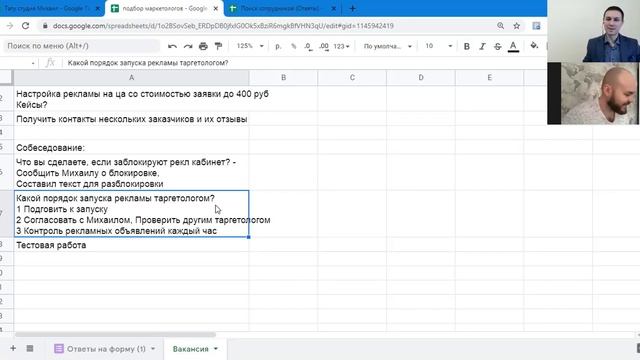Screen dimensions: 640x360
Task: Open 'Ответы на форму (1)' sheet menu arrow
Action: 153,349
